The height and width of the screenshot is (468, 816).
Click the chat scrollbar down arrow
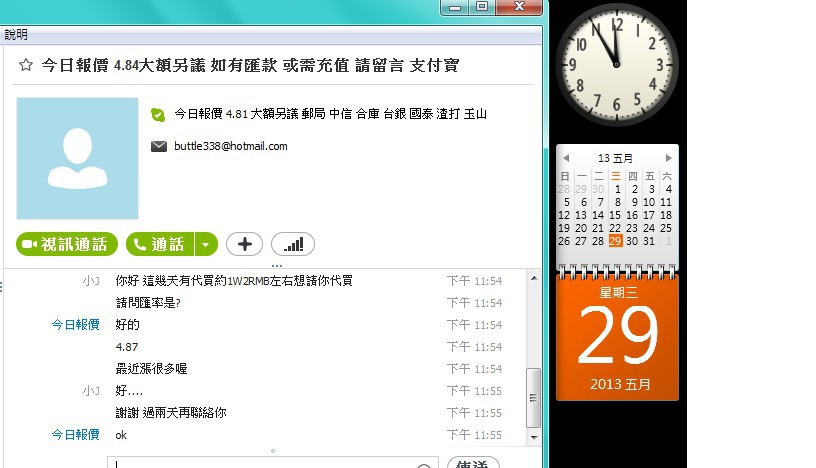[534, 437]
